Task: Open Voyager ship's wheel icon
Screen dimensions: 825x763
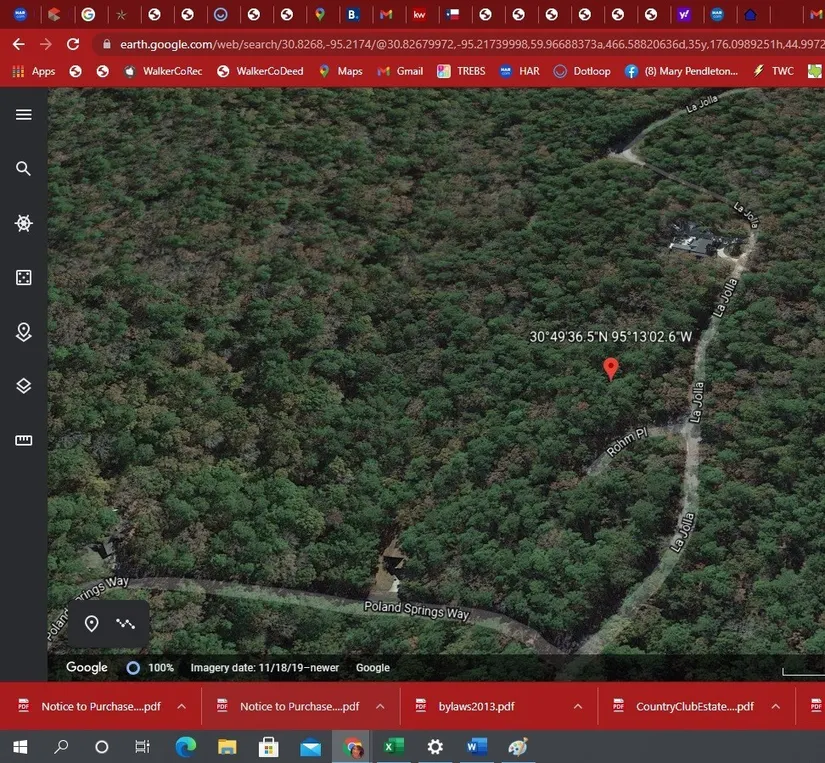Action: (24, 223)
